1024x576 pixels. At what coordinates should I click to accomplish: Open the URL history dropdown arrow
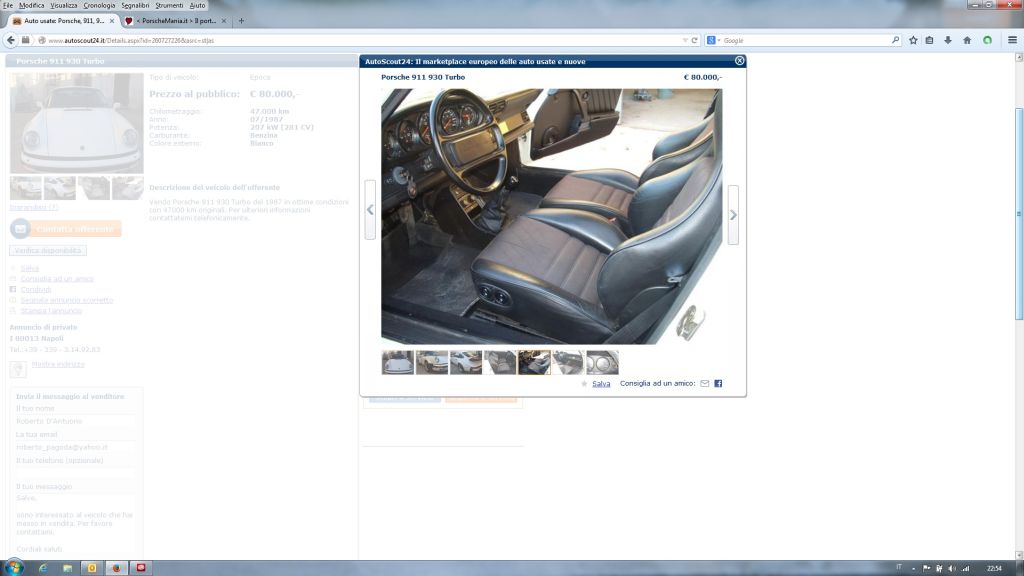pyautogui.click(x=685, y=40)
